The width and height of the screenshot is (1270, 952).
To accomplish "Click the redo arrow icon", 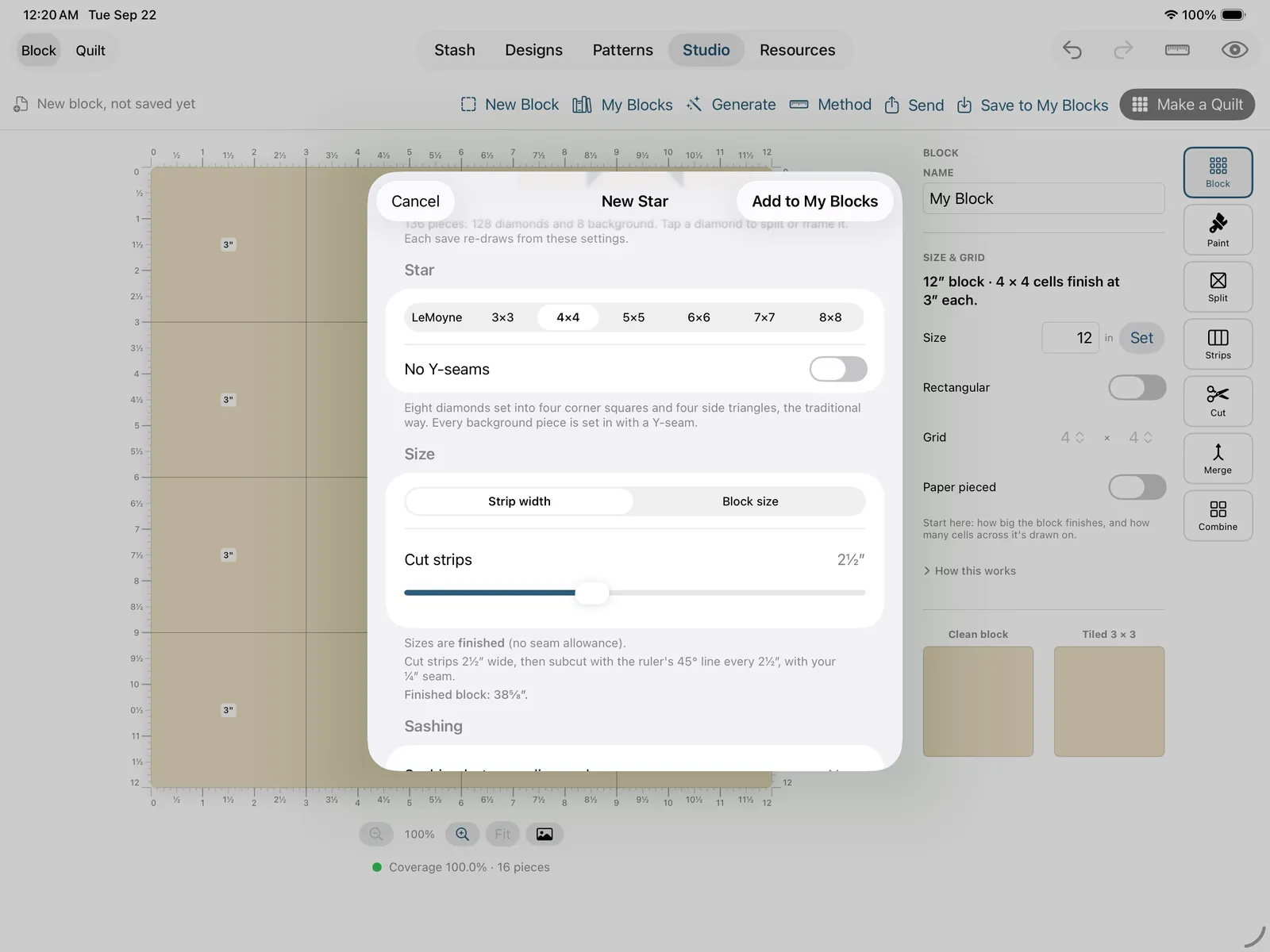I will 1123,50.
